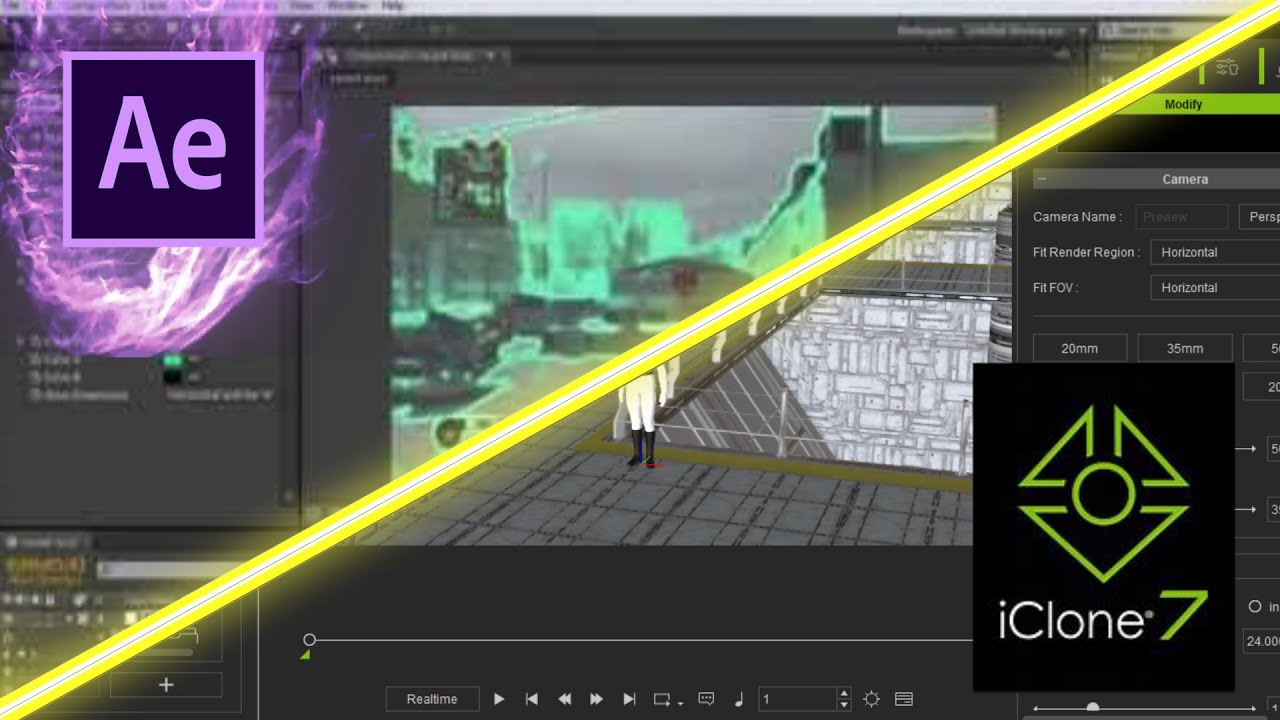Switch to the Modify tab
The width and height of the screenshot is (1280, 720).
tap(1184, 104)
